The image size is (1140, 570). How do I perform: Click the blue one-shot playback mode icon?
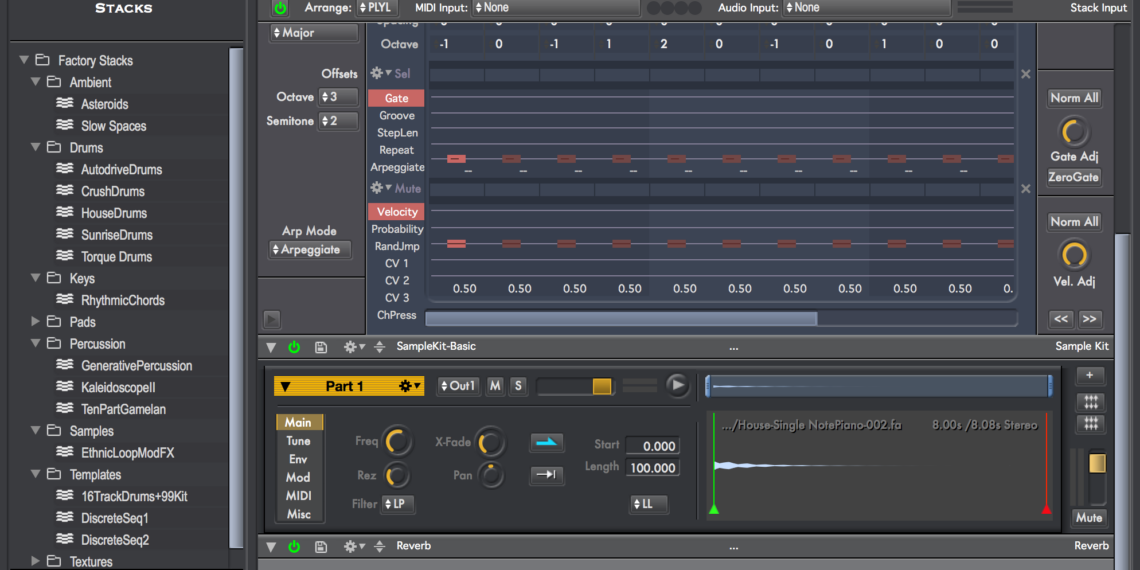[547, 443]
